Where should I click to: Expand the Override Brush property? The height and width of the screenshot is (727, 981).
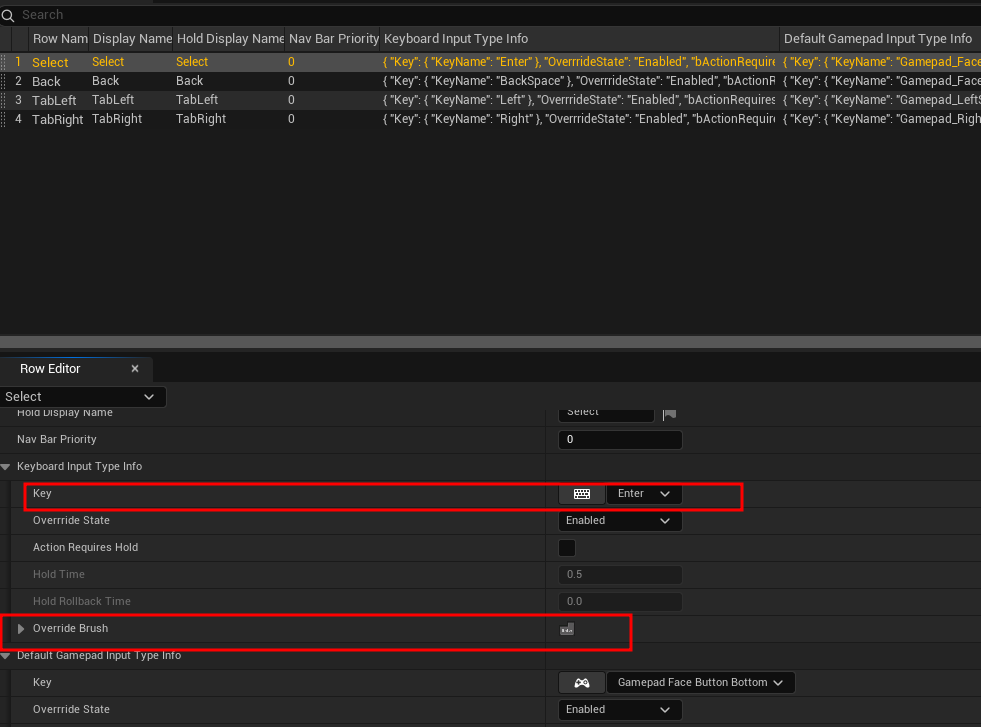21,629
